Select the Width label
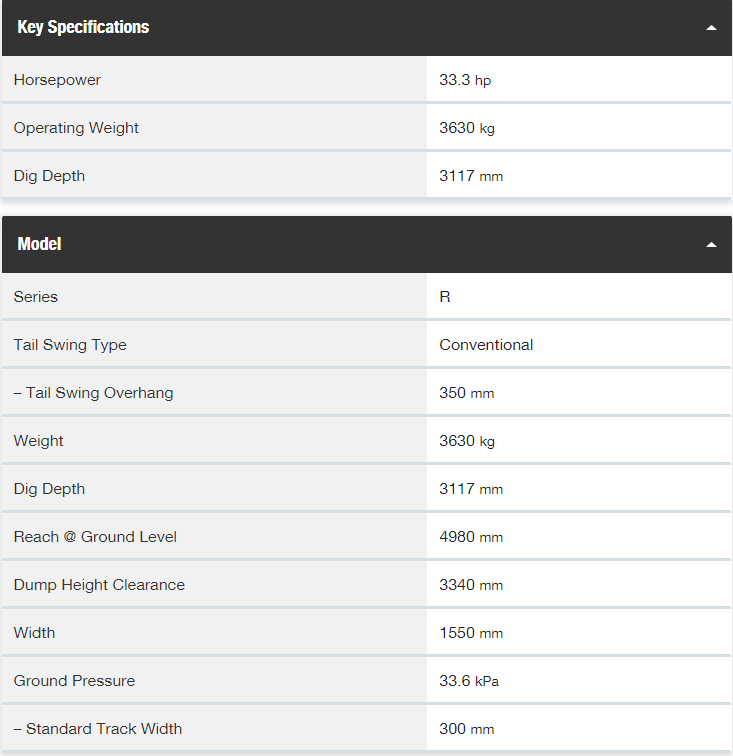This screenshot has height=756, width=733. coord(34,633)
